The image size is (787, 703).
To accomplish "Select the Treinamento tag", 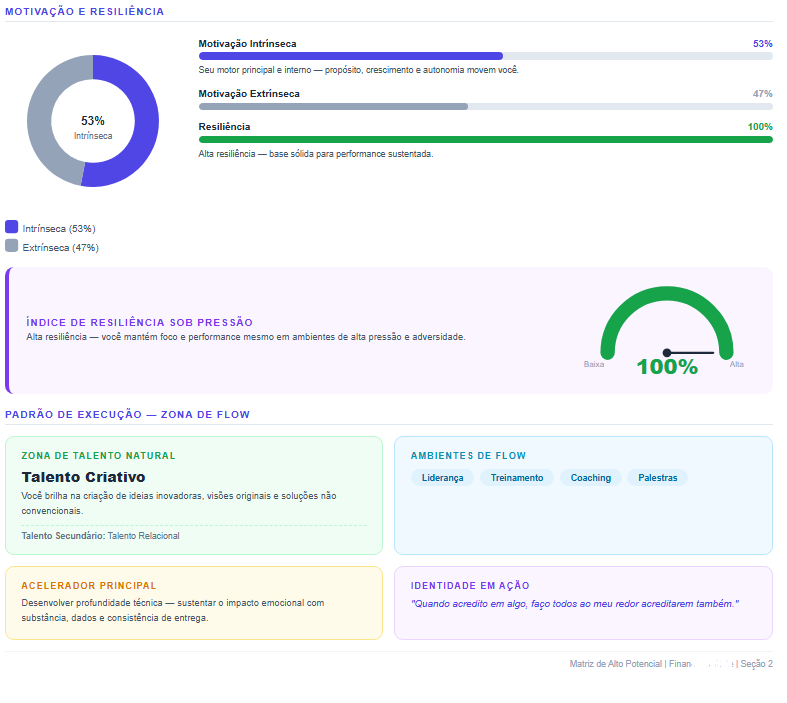I will (x=517, y=478).
